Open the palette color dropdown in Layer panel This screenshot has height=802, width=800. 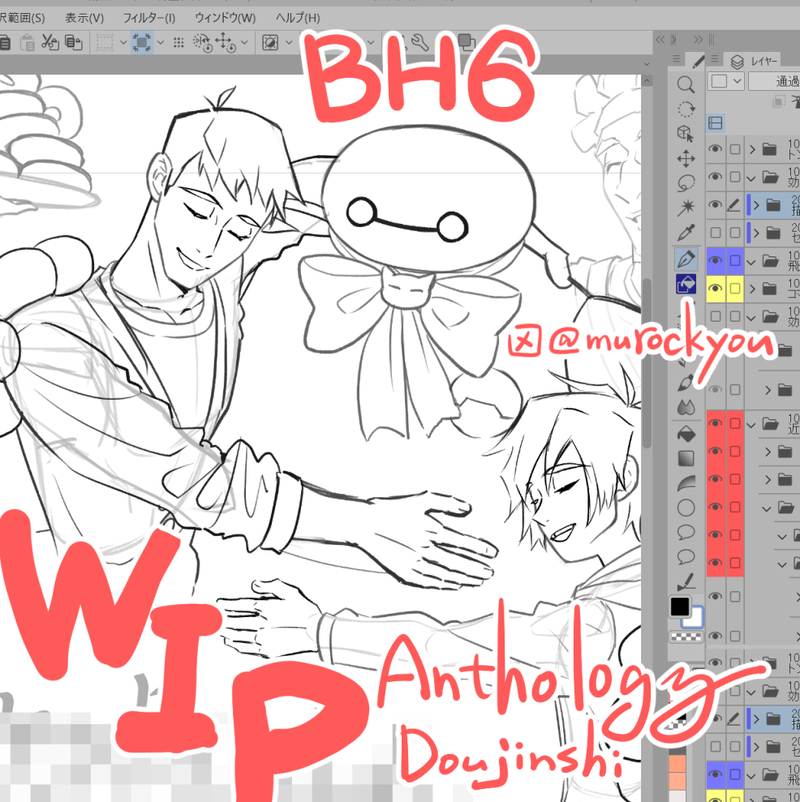pos(726,81)
